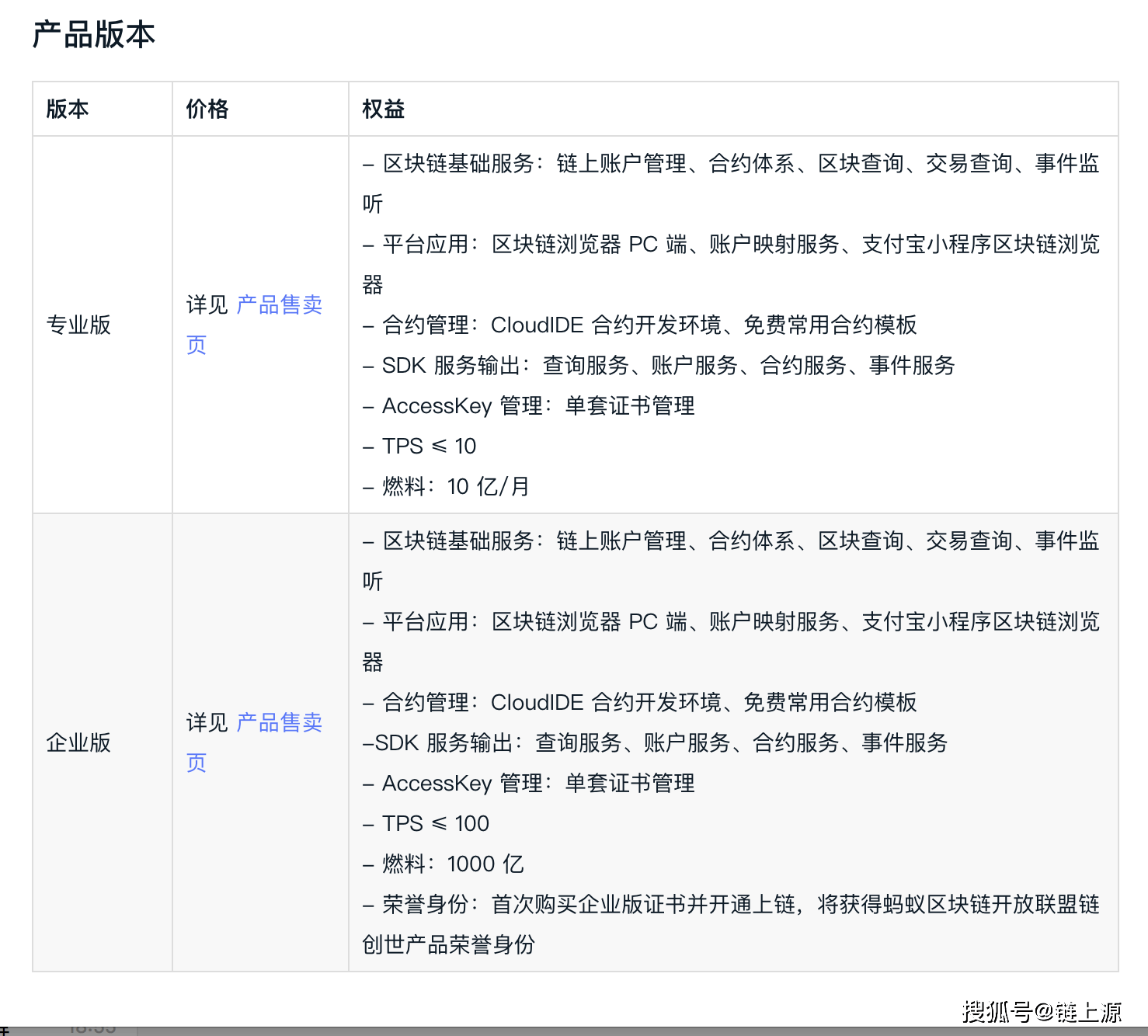Image resolution: width=1148 pixels, height=1036 pixels.
Task: Select the 权益 column header
Action: (x=384, y=110)
